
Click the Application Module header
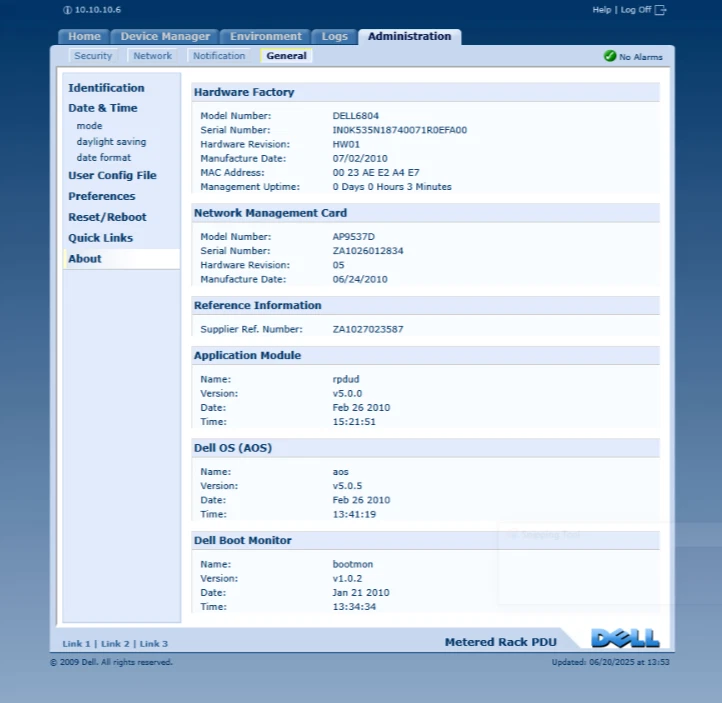pyautogui.click(x=425, y=355)
